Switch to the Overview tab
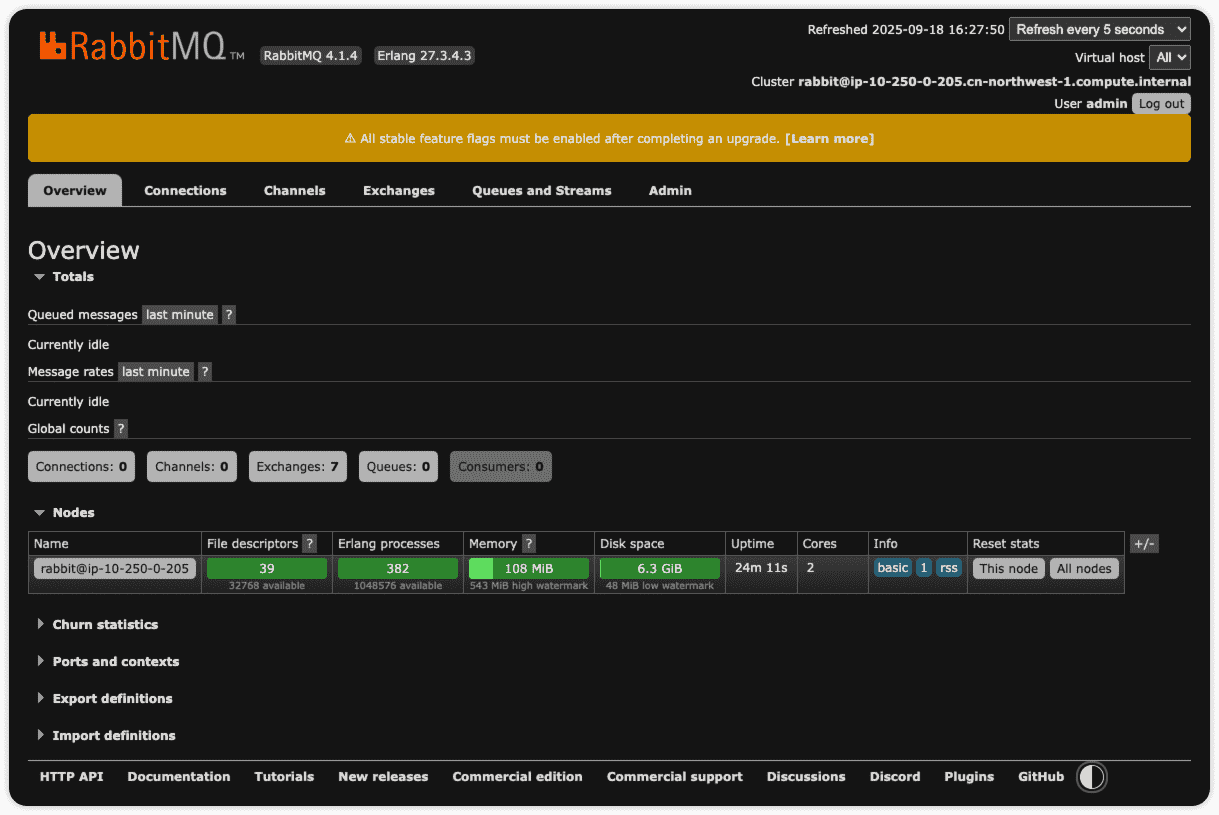The width and height of the screenshot is (1219, 815). click(75, 191)
